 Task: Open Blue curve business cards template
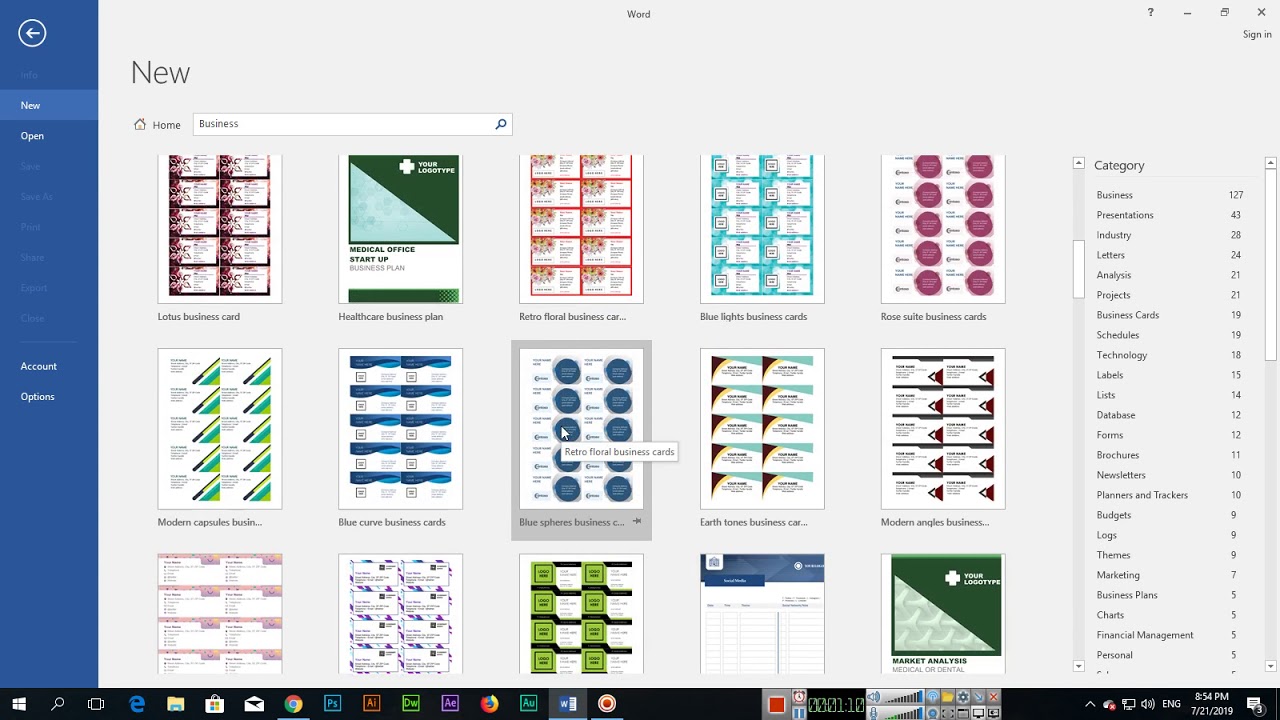(x=401, y=429)
